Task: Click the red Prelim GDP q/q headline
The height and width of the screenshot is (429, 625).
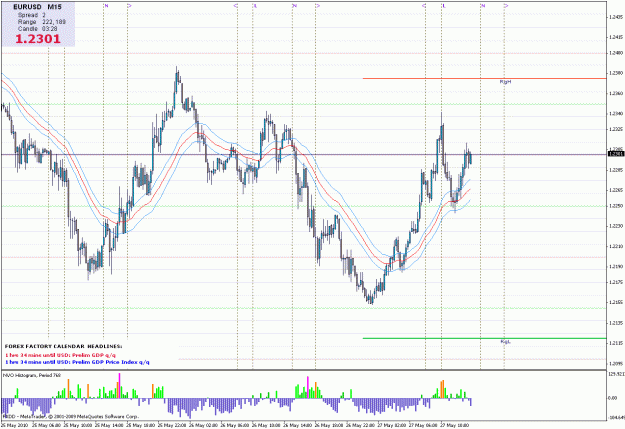Action: pyautogui.click(x=61, y=355)
